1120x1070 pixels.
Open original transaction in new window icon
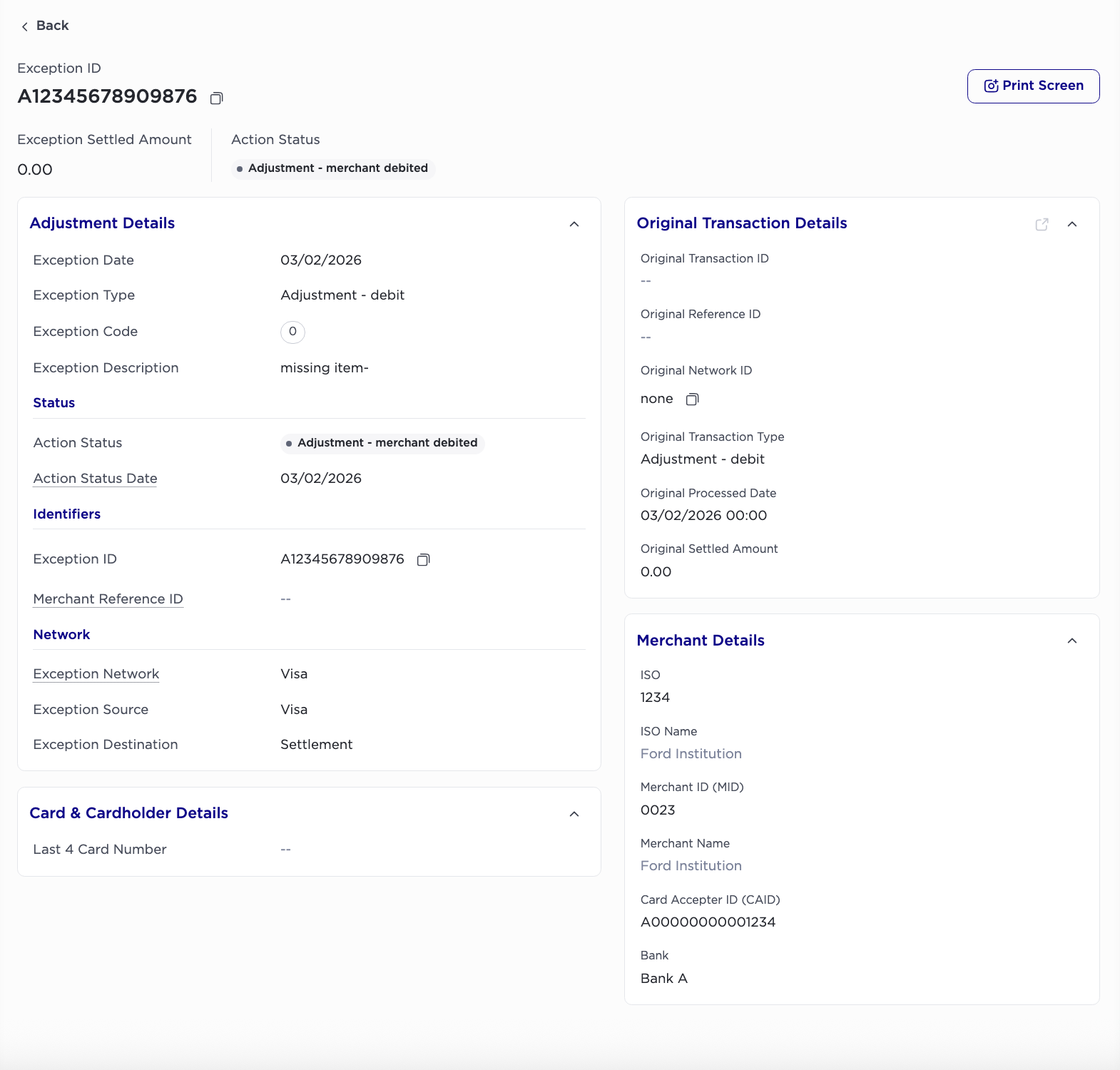pos(1042,225)
